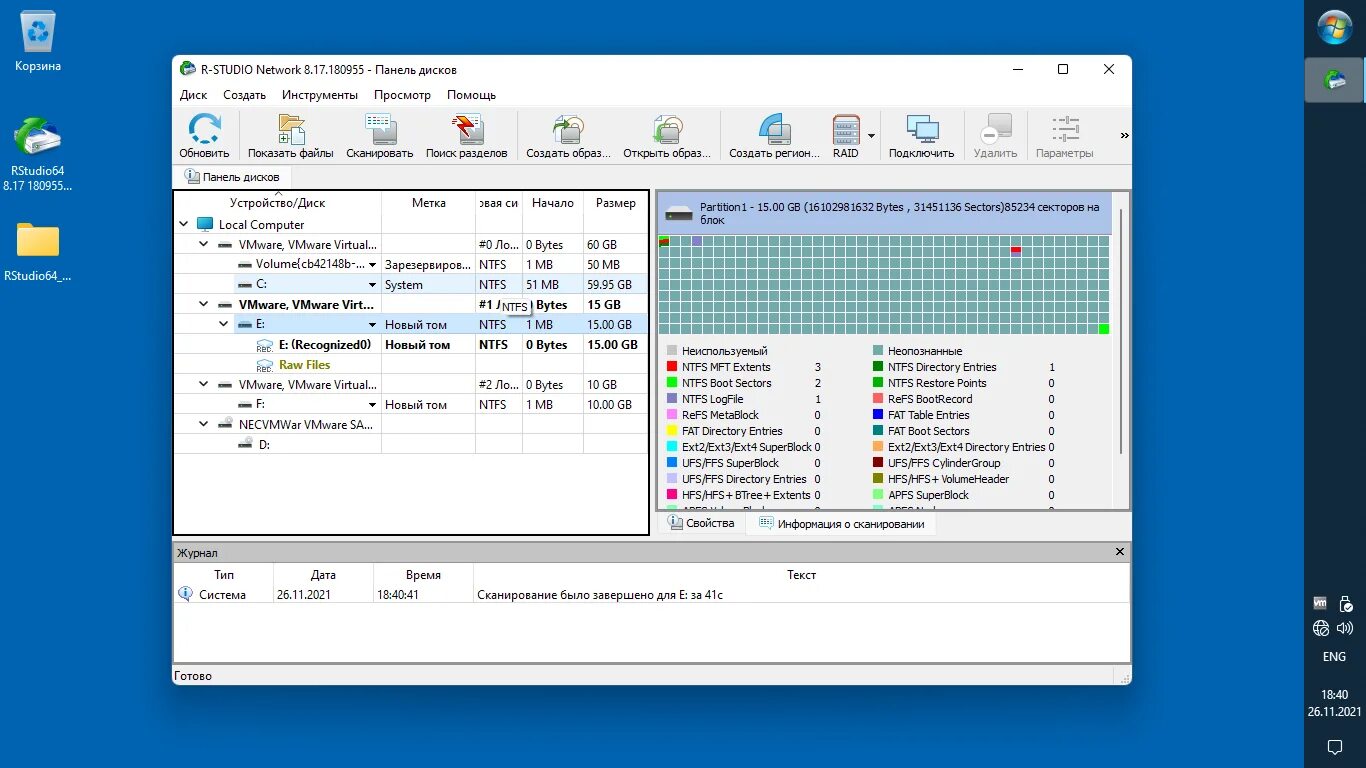
Task: Click bright green block in scan map
Action: [x=1104, y=329]
